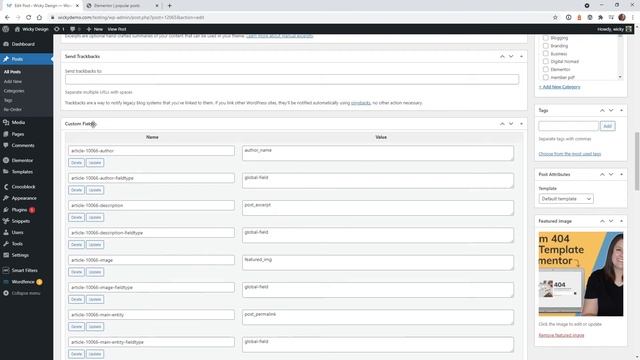The height and width of the screenshot is (360, 640).
Task: Open a new browser tab with the plus icon
Action: click(169, 6)
